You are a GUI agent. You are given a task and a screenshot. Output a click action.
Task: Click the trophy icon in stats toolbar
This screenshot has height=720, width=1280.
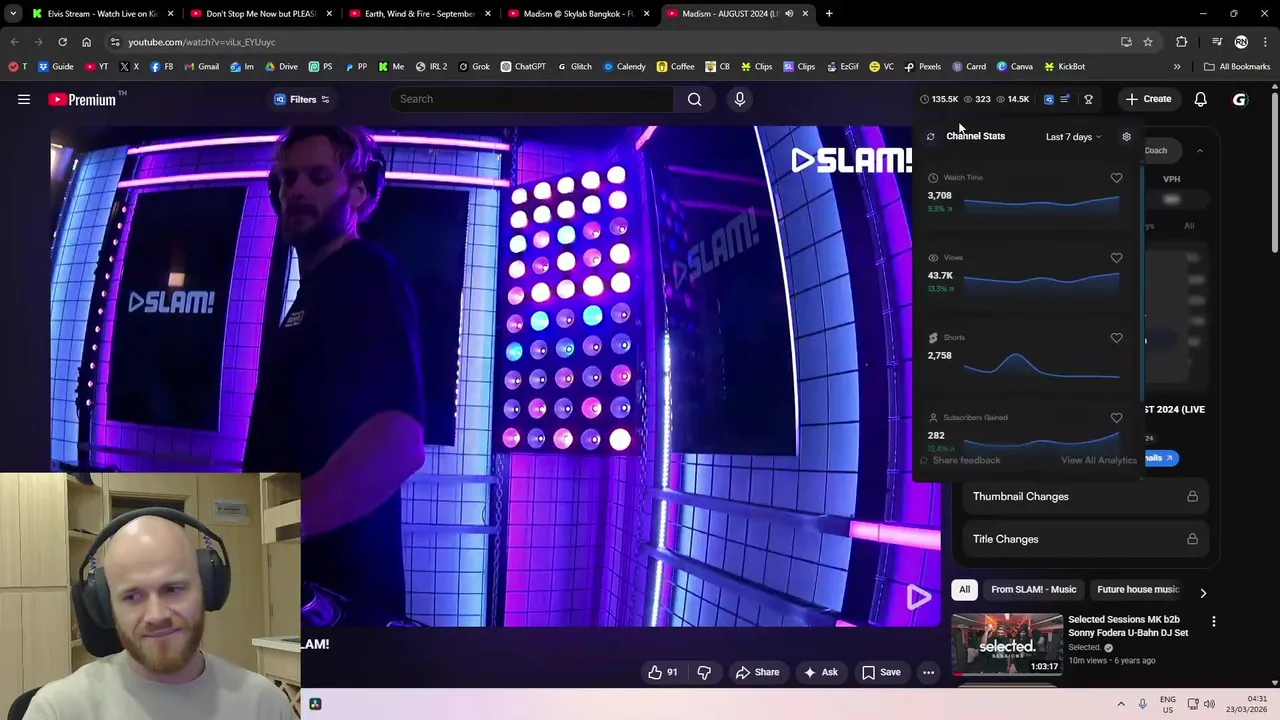tap(1088, 99)
